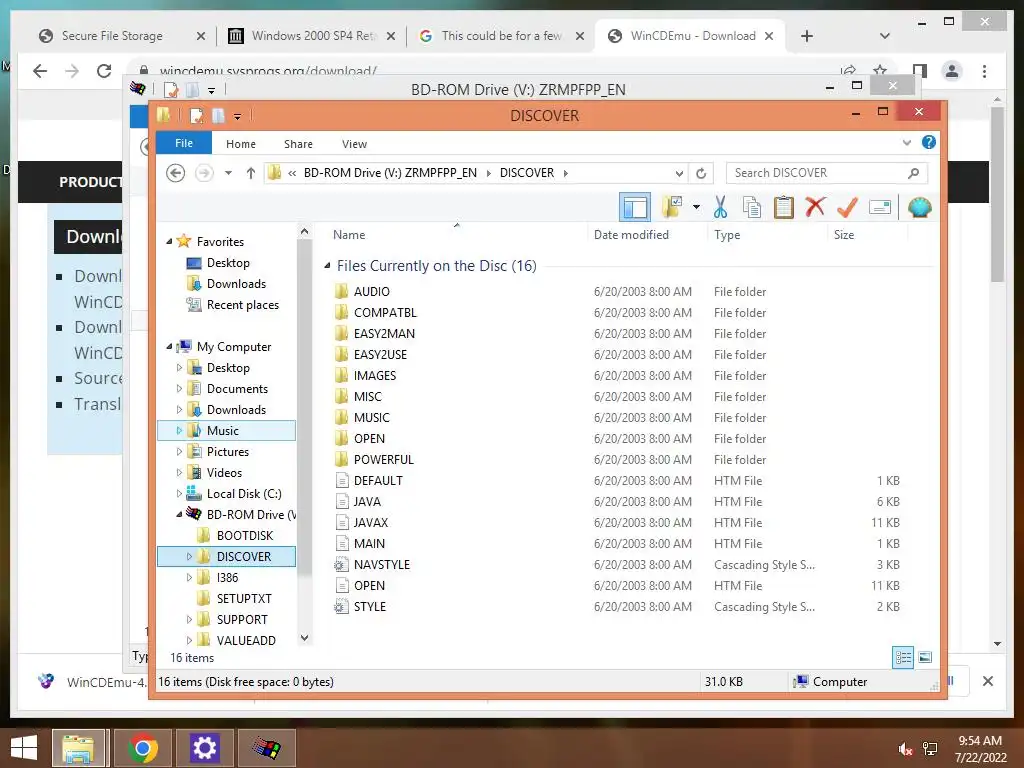Select the NAVSTYLE stylesheet file
This screenshot has width=1024, height=768.
pyautogui.click(x=381, y=565)
